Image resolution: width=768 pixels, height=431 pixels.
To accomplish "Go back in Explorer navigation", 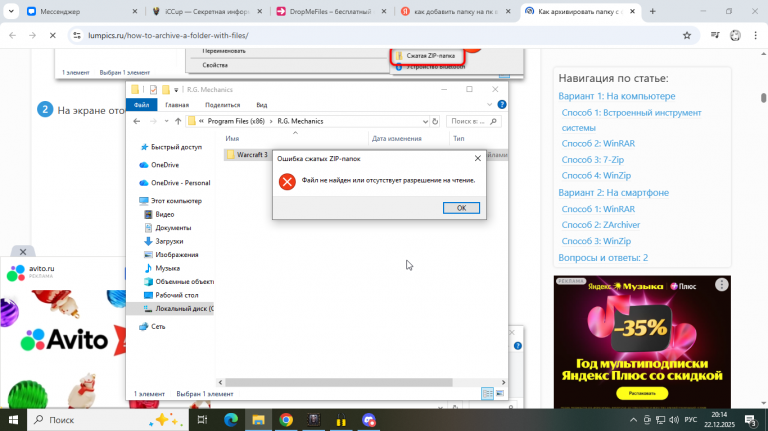I will [137, 121].
